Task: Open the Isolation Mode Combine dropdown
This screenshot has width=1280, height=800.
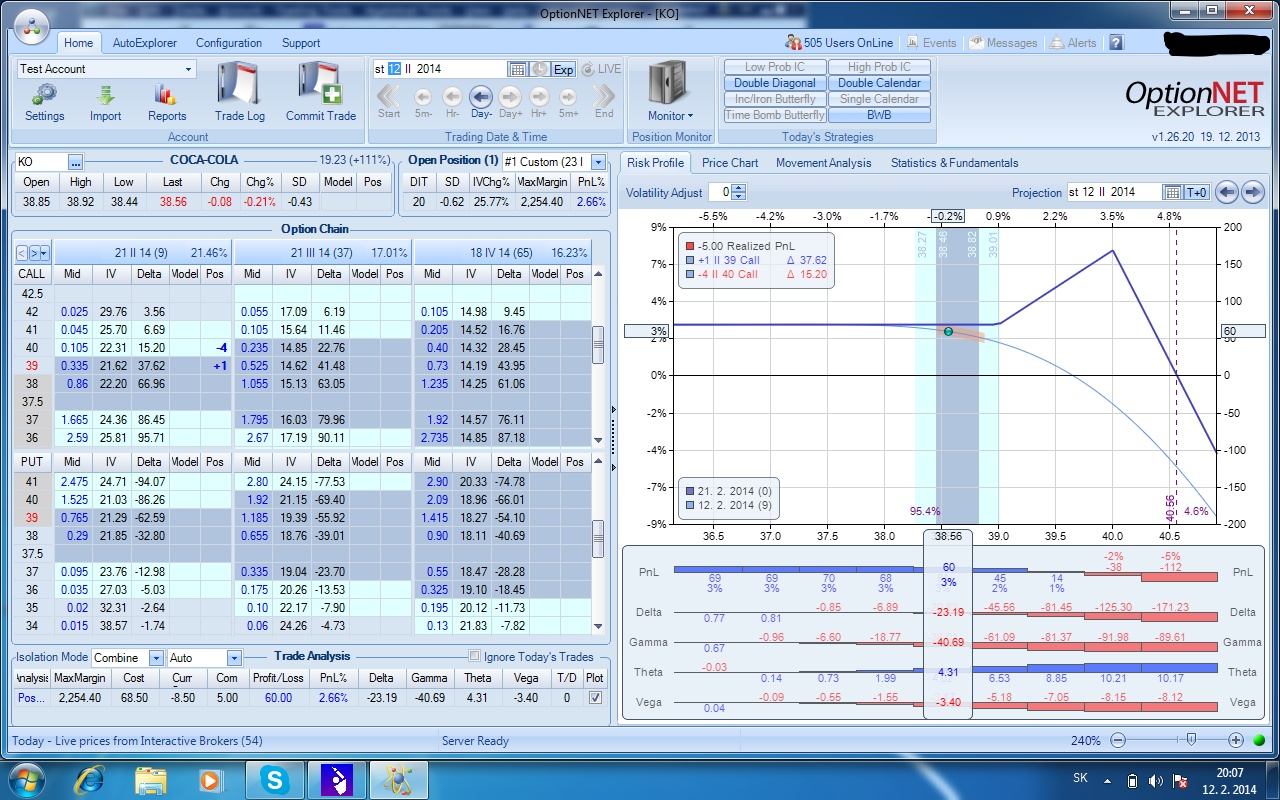Action: 156,658
